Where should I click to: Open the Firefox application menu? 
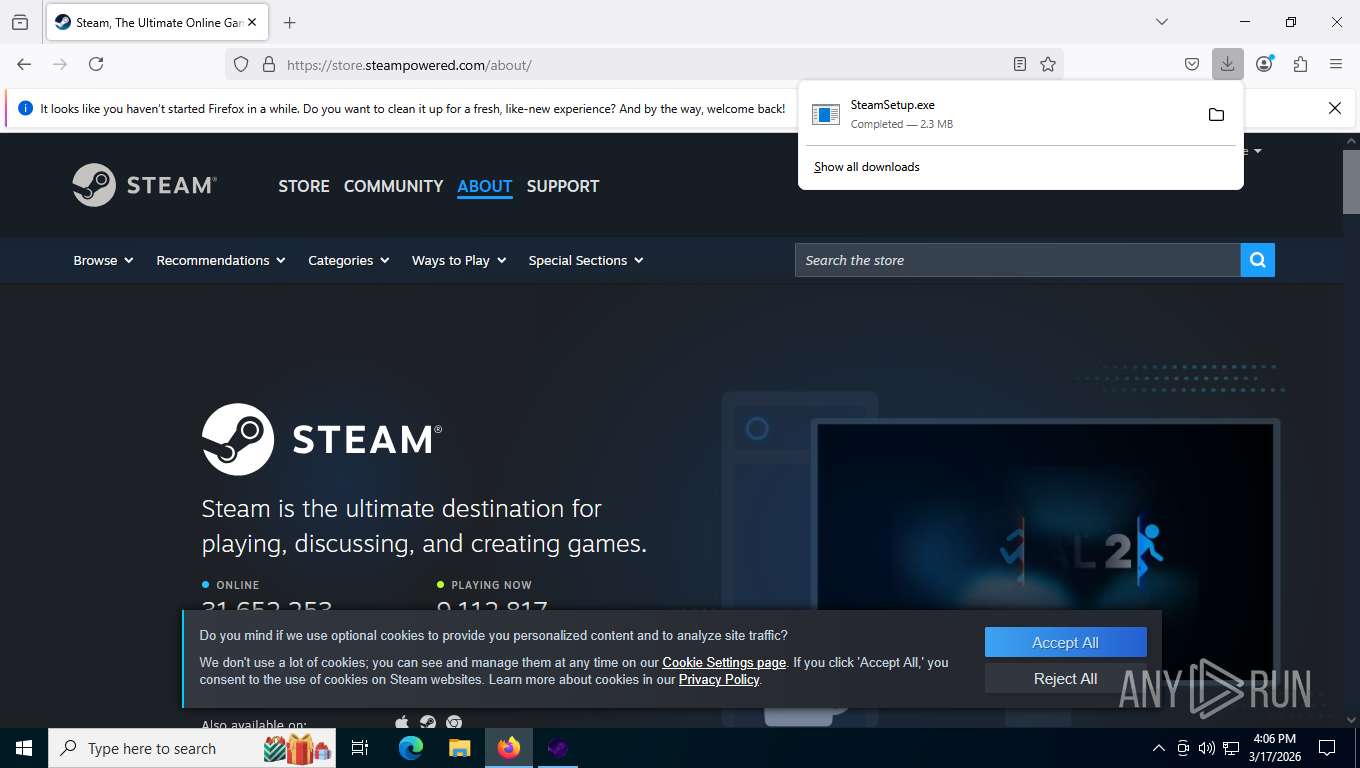pos(1336,64)
